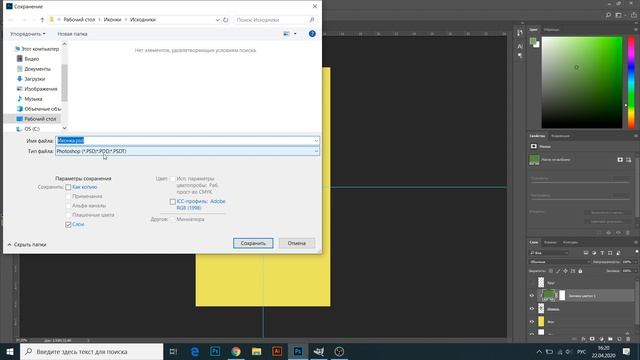The height and width of the screenshot is (360, 640).
Task: Click the add layer mask icon
Action: (x=592, y=339)
